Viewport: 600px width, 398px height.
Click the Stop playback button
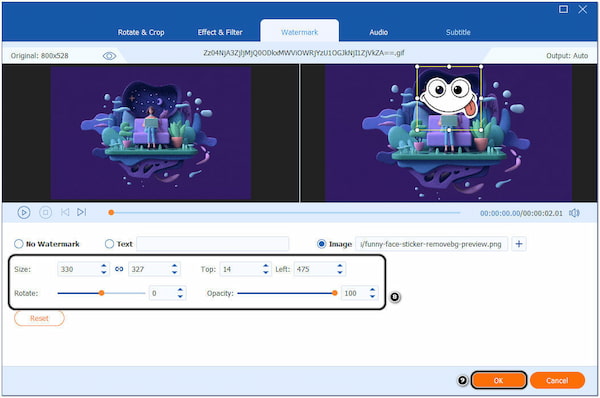pos(46,212)
